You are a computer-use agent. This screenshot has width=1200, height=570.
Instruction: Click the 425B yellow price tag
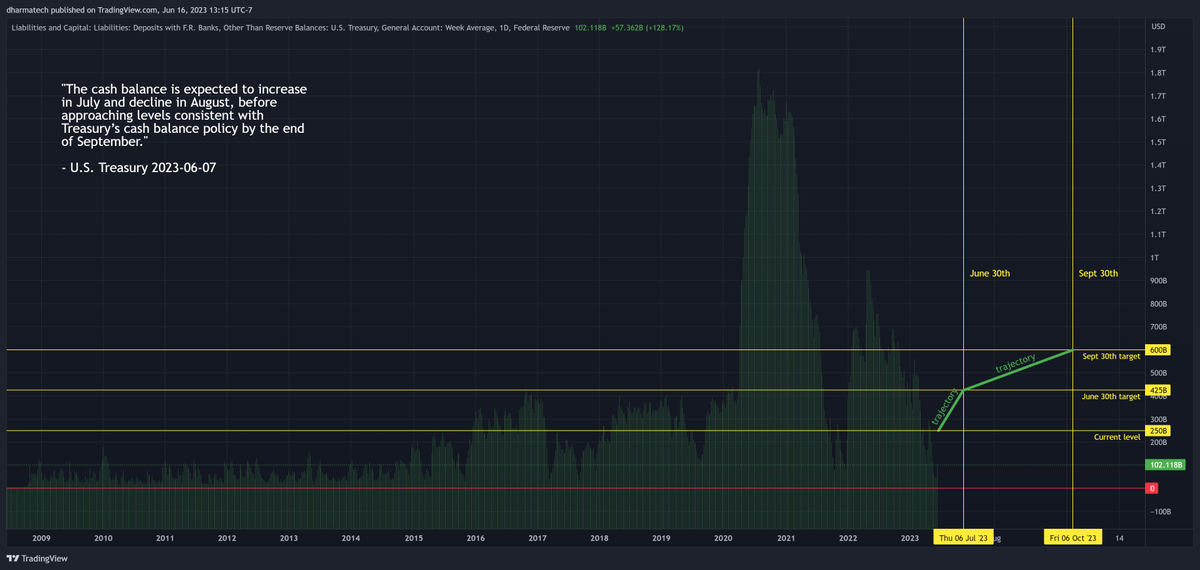pyautogui.click(x=1158, y=390)
